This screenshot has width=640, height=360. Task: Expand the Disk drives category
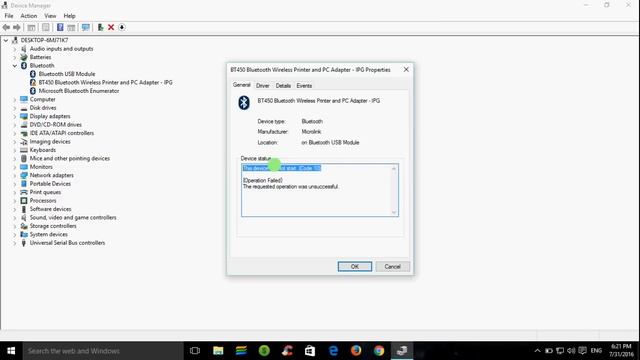pos(15,108)
